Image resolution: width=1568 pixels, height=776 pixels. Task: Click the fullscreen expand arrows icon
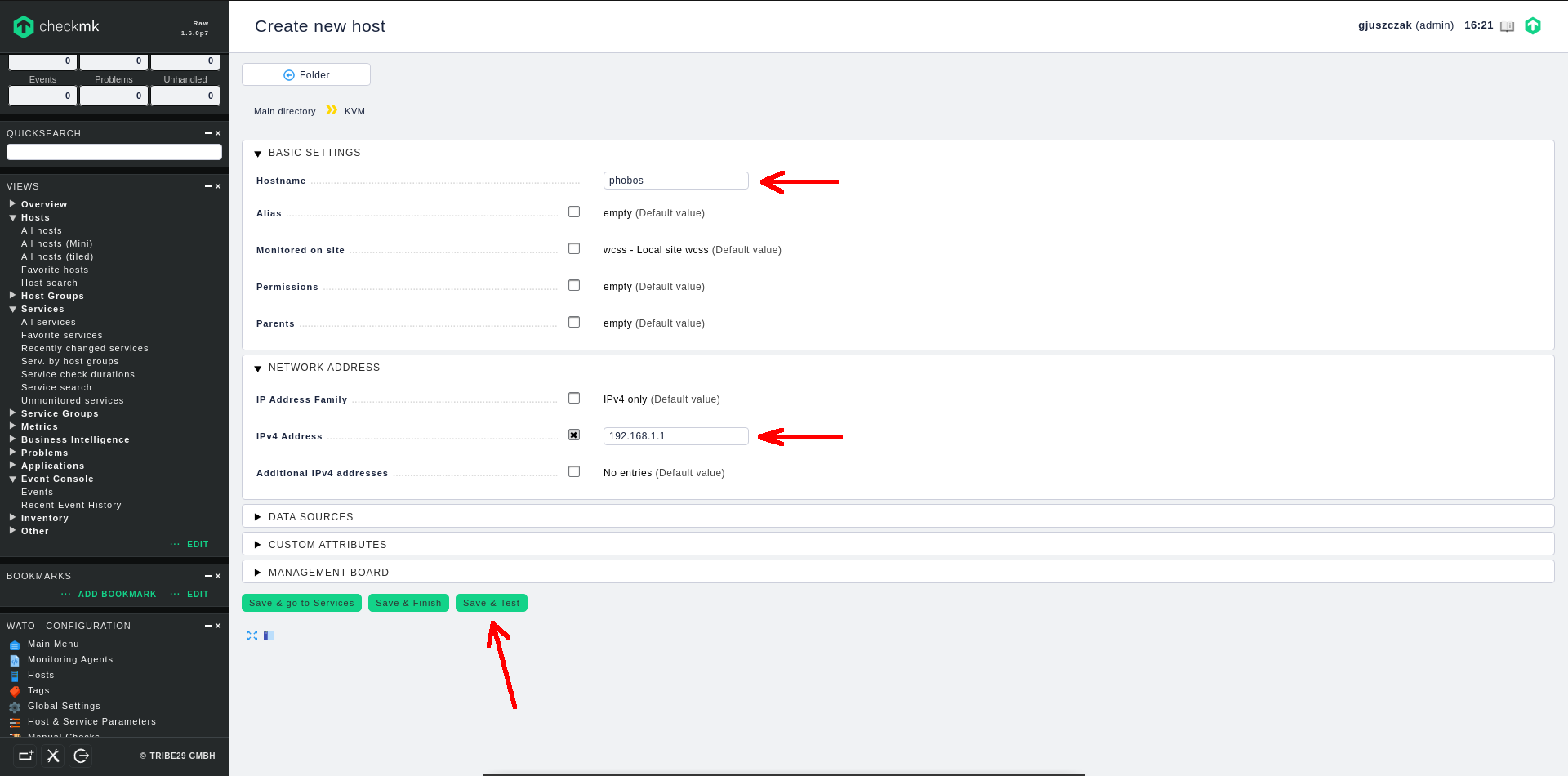(x=252, y=636)
